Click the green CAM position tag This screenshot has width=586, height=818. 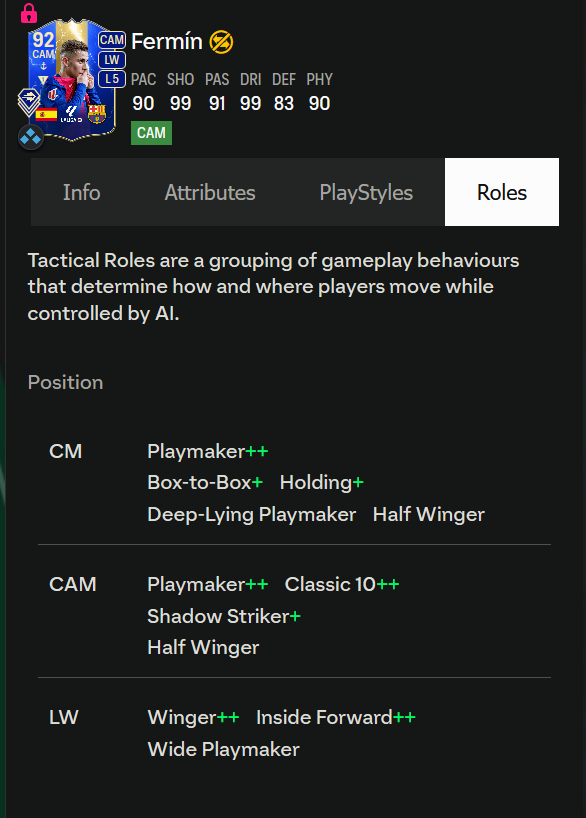click(x=151, y=133)
